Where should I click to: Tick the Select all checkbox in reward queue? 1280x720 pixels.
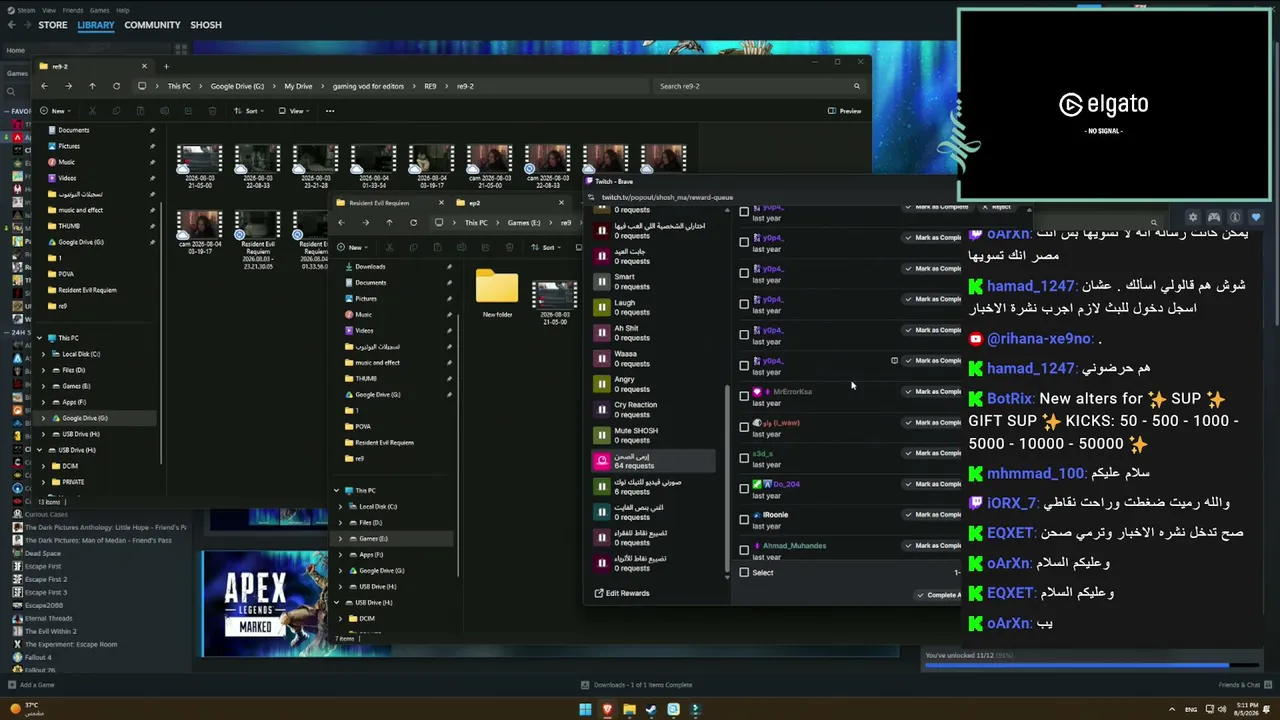744,573
